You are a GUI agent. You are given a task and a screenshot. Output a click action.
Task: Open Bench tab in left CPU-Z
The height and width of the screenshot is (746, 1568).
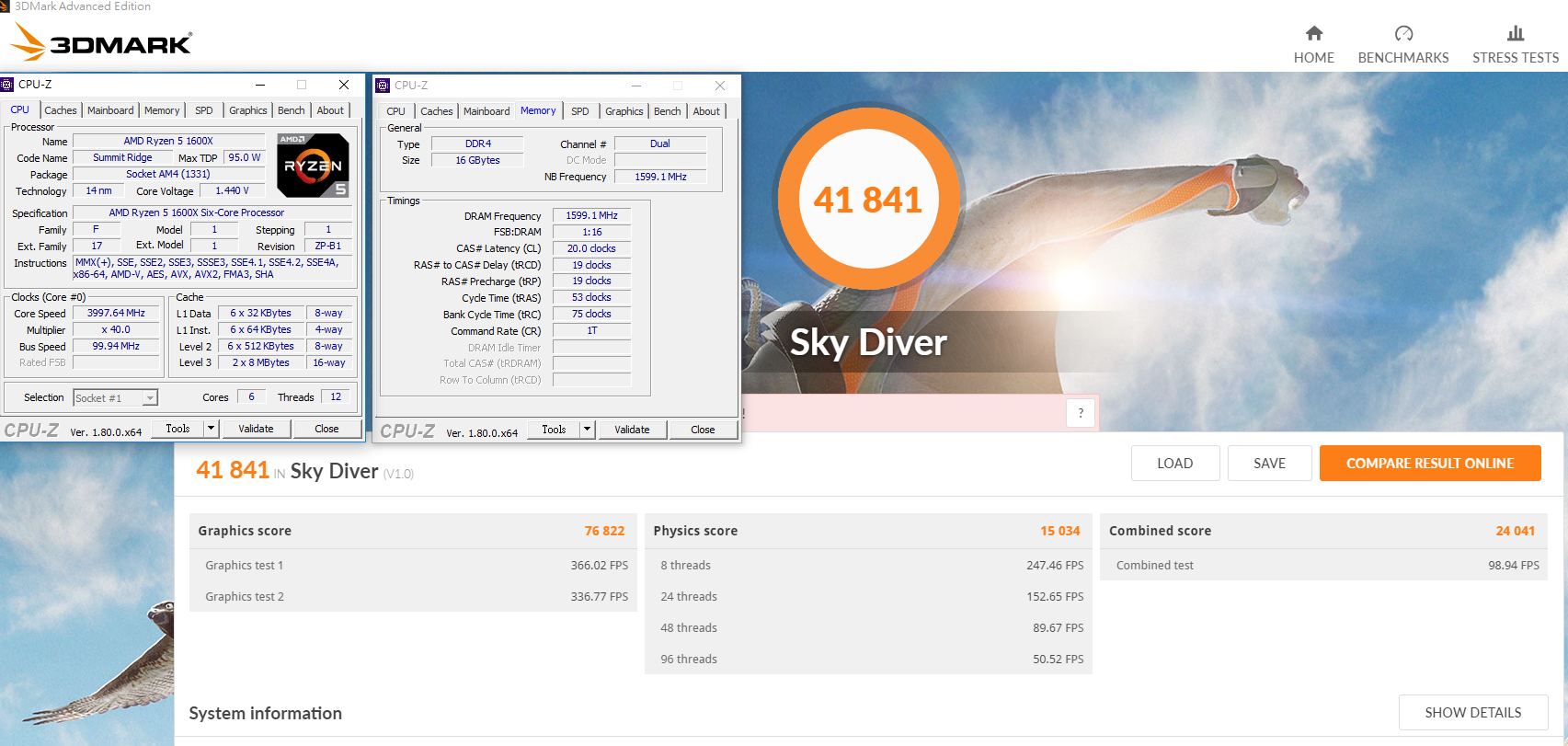[x=292, y=110]
